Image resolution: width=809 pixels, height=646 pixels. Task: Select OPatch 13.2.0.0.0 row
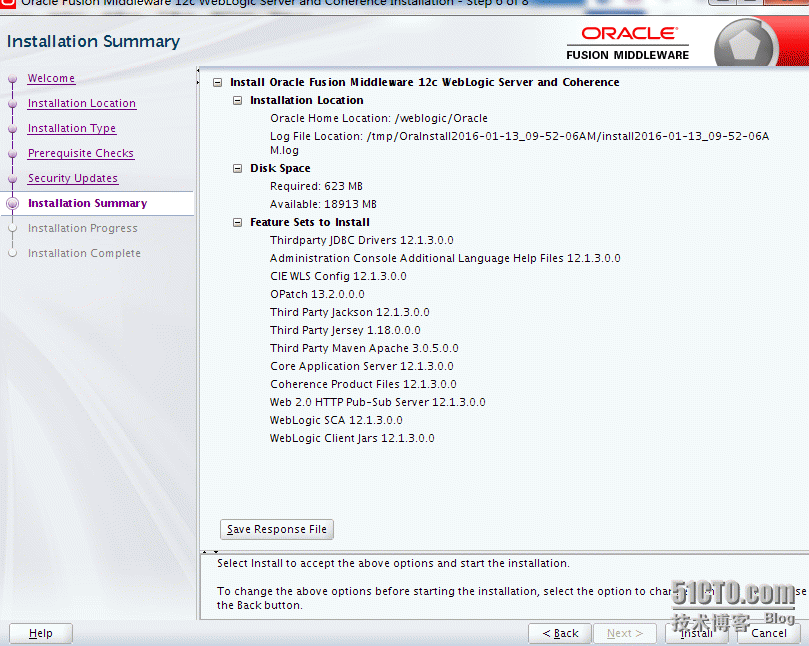coord(317,295)
